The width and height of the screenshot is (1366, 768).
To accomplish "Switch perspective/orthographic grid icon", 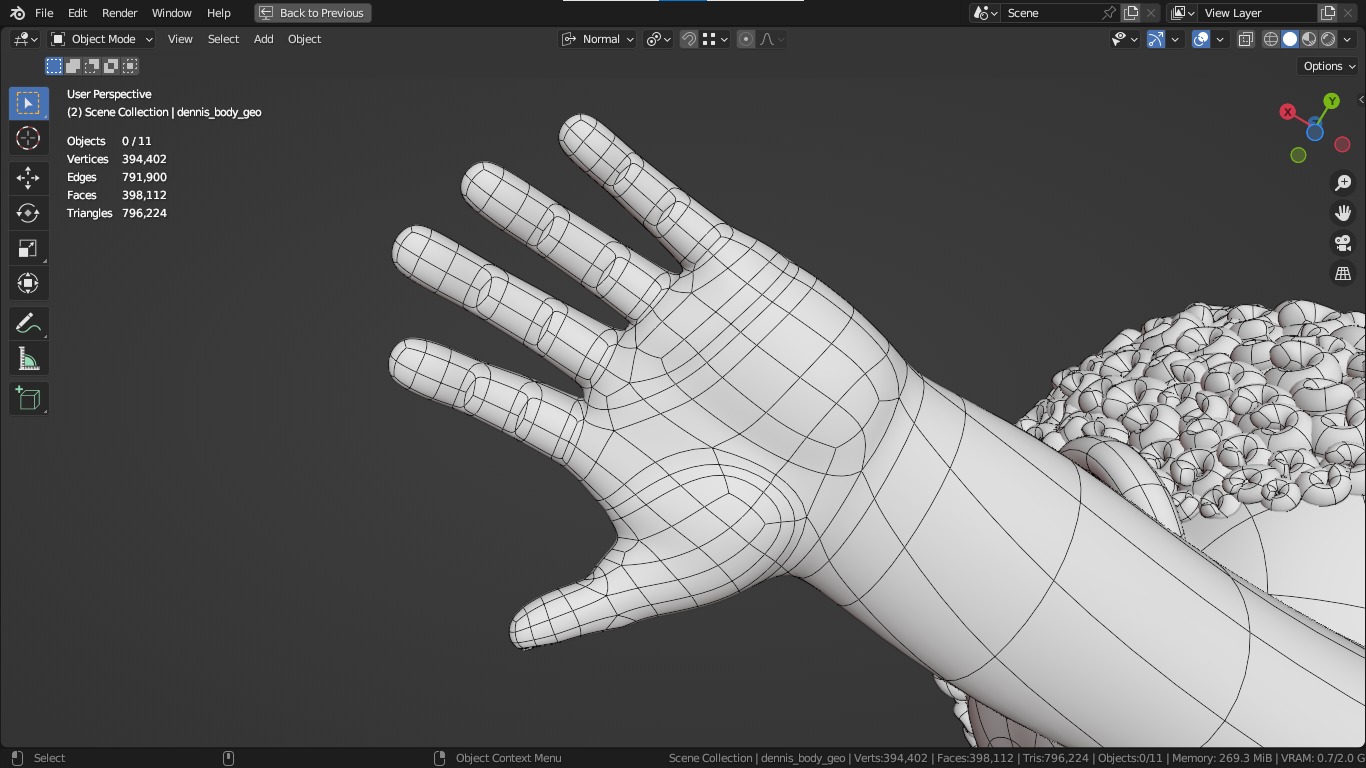I will [1343, 273].
